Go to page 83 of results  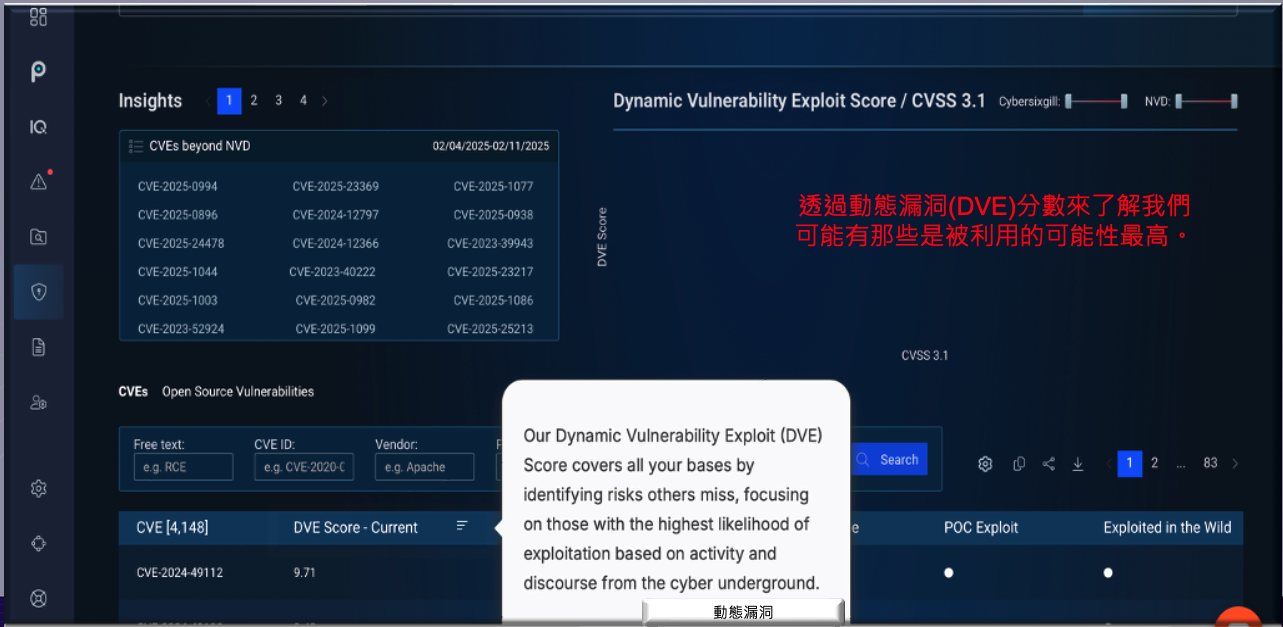[x=1210, y=463]
